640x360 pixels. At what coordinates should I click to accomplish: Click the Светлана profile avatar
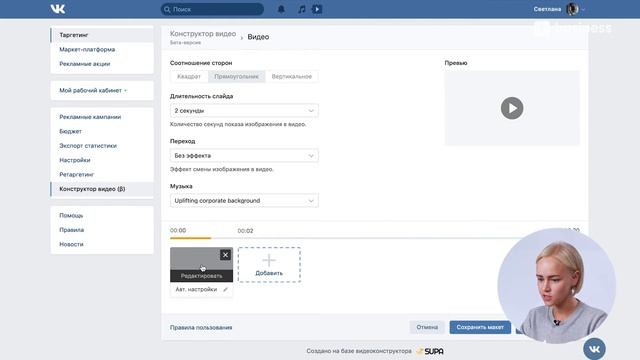[572, 9]
